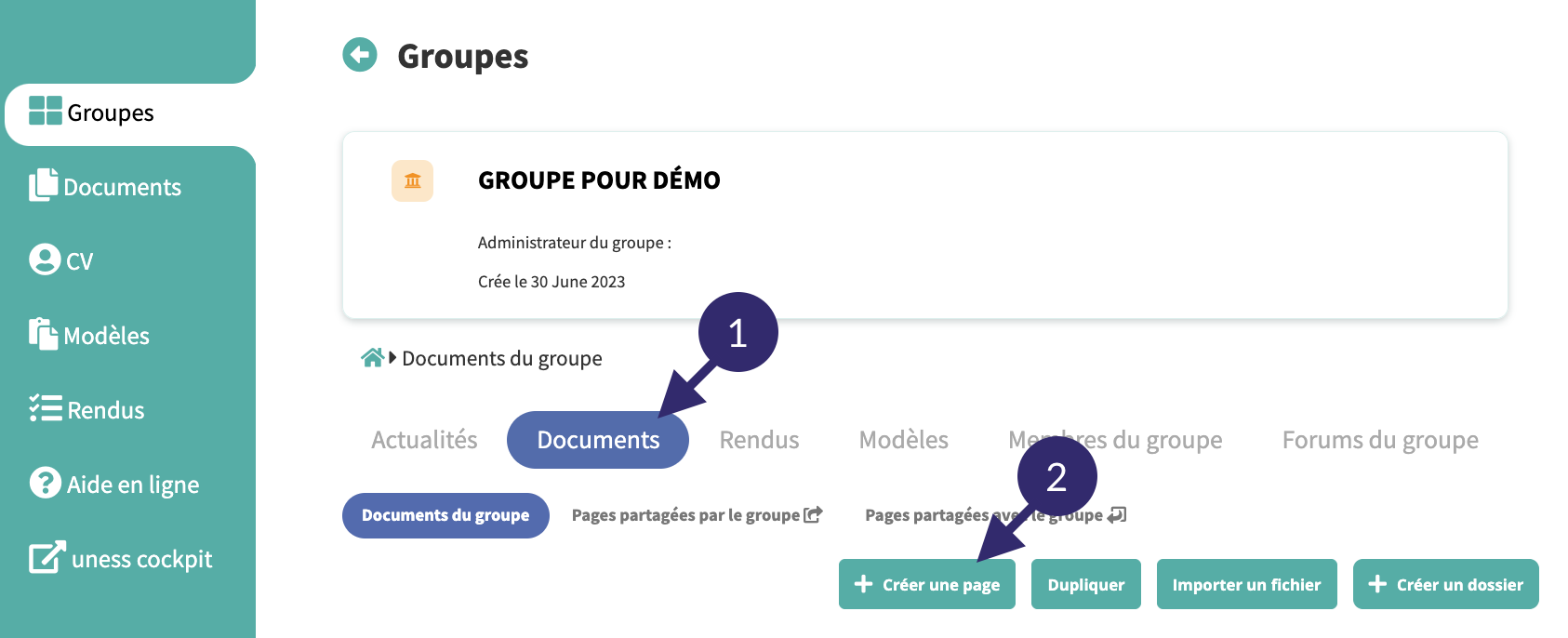Click the uness cockpit external link icon
Screen dimensions: 1568x638
coord(47,557)
